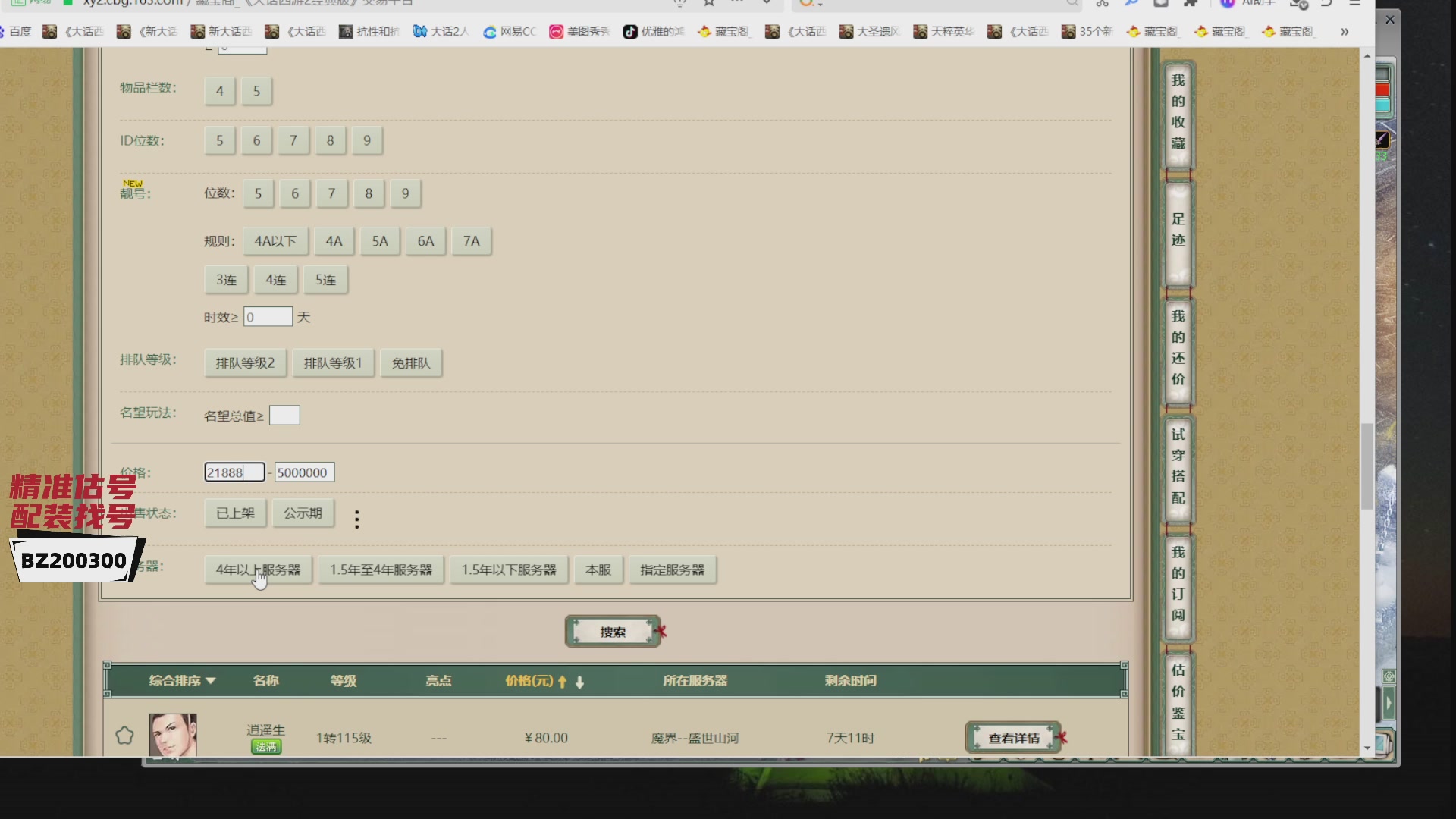
Task: Click the favorite star on 逍遥生 listing
Action: (124, 736)
